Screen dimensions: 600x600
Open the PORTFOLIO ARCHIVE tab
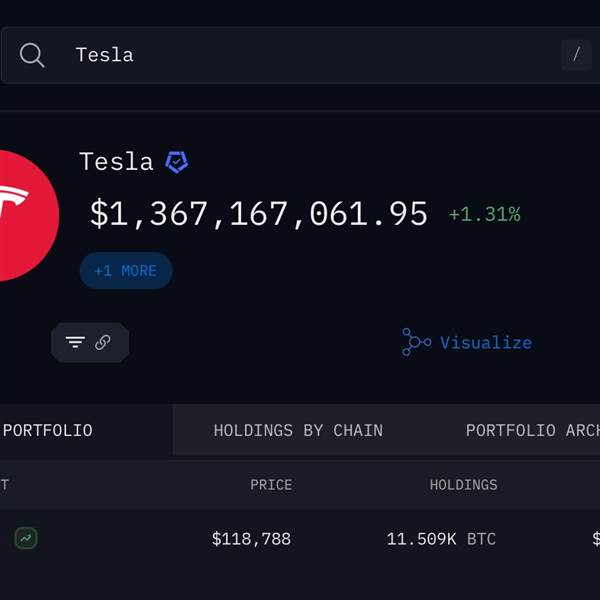tap(533, 430)
